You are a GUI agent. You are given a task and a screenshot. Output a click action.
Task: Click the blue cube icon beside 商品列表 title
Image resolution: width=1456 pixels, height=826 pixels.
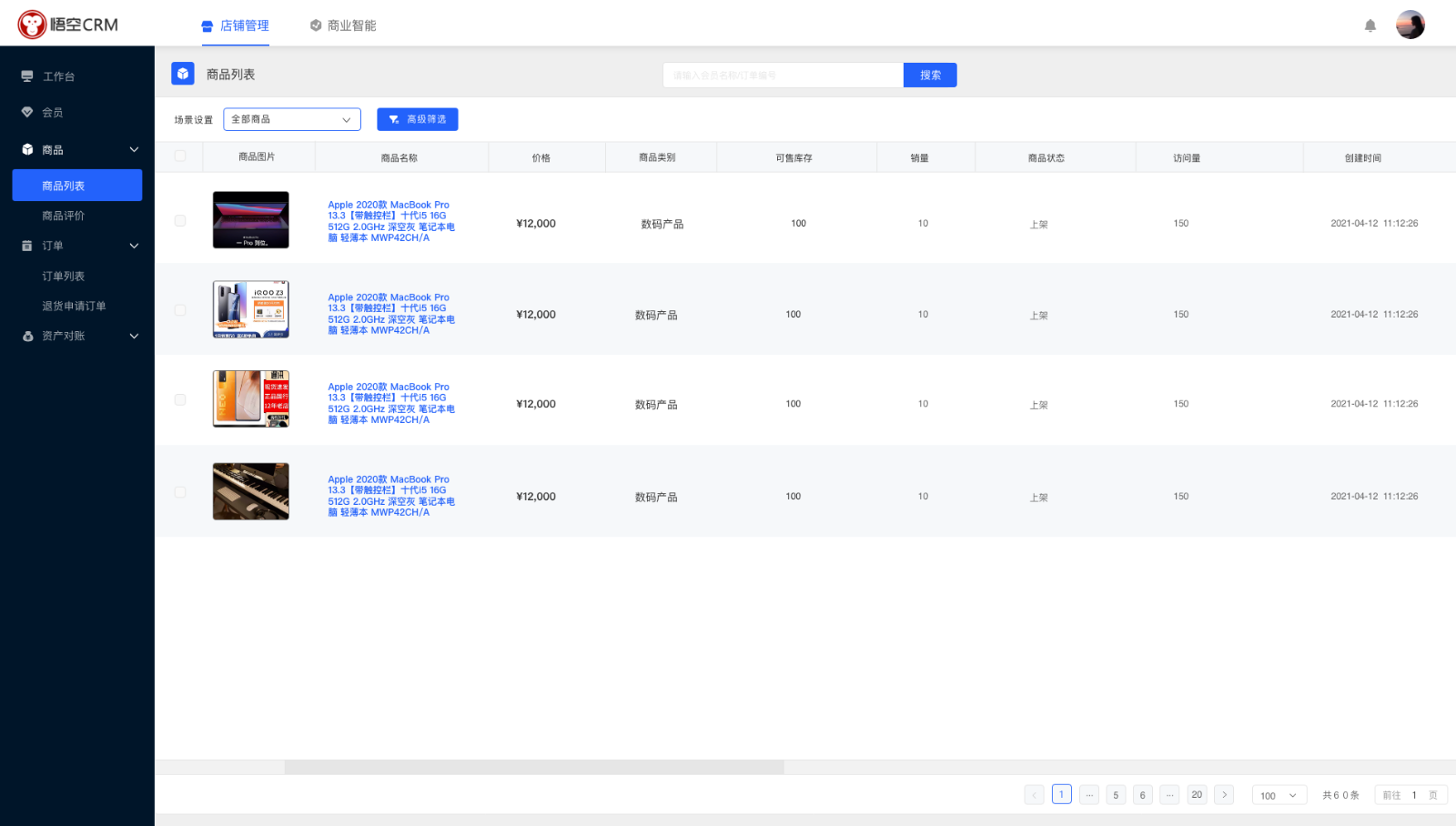(183, 74)
